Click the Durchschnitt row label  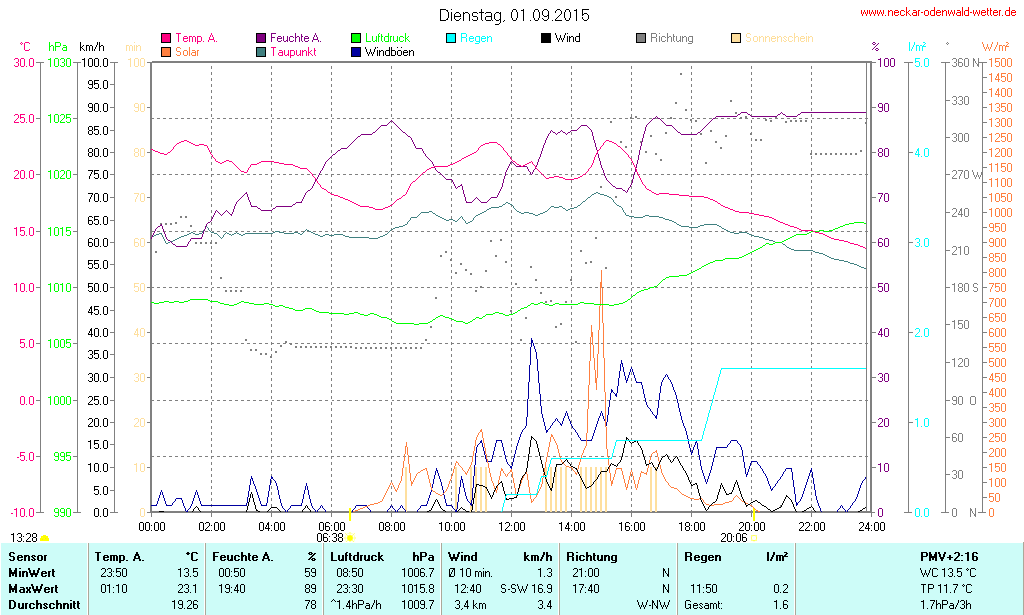40,604
